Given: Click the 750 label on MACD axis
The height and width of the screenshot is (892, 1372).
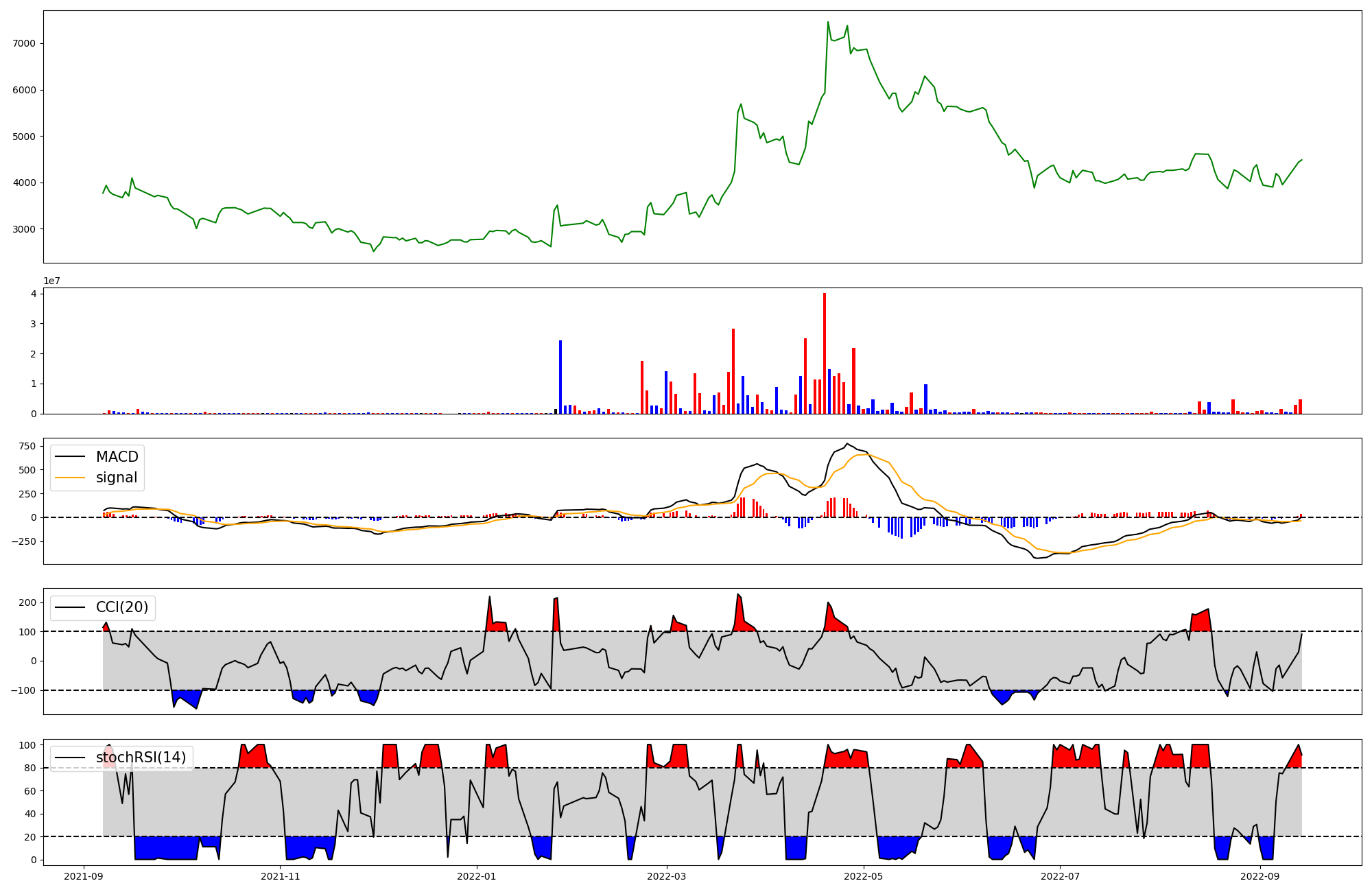Looking at the screenshot, I should (x=27, y=446).
